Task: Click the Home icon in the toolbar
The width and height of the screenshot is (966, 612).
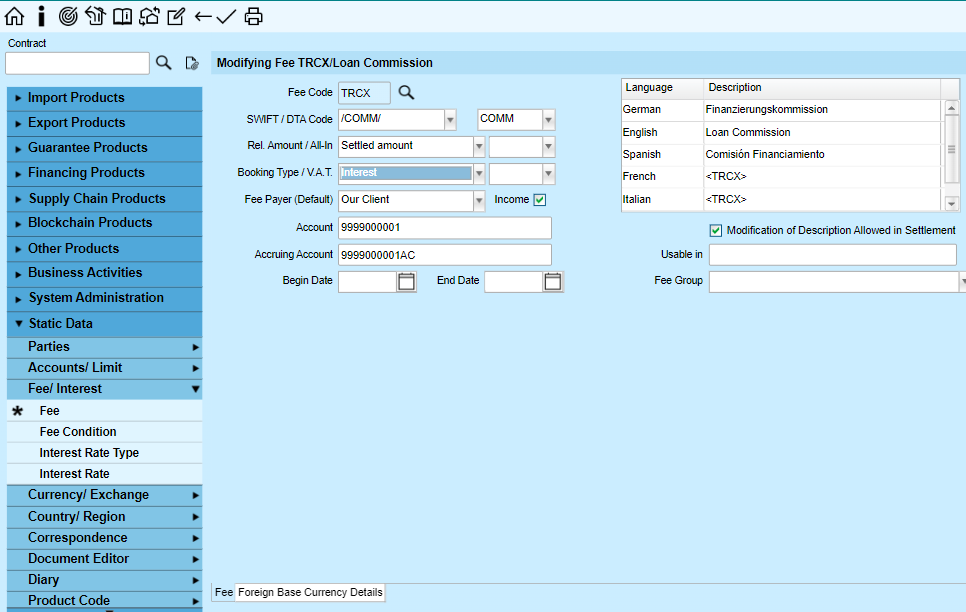Action: coord(15,16)
